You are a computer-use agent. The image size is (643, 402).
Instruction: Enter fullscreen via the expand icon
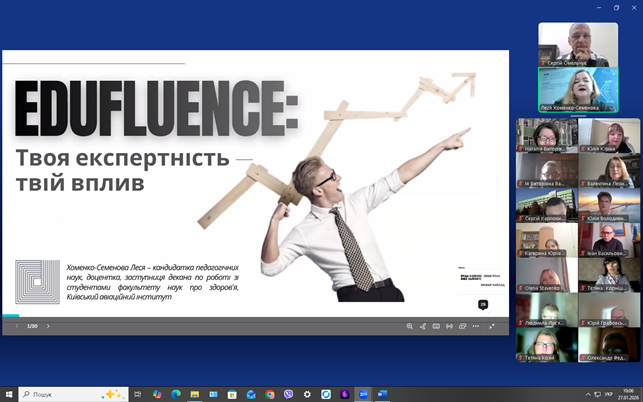click(492, 326)
